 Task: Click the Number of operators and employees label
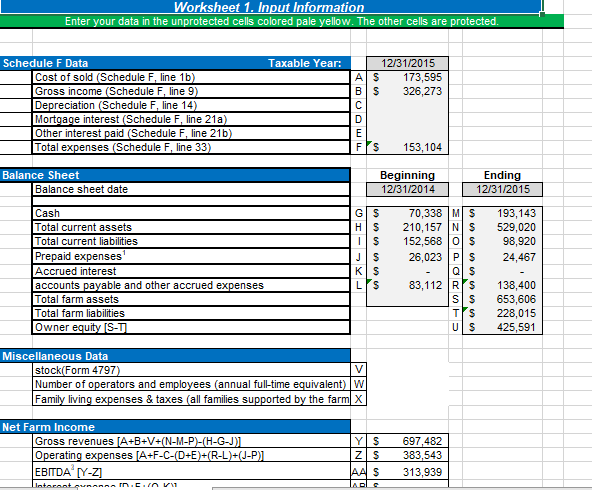click(x=190, y=384)
